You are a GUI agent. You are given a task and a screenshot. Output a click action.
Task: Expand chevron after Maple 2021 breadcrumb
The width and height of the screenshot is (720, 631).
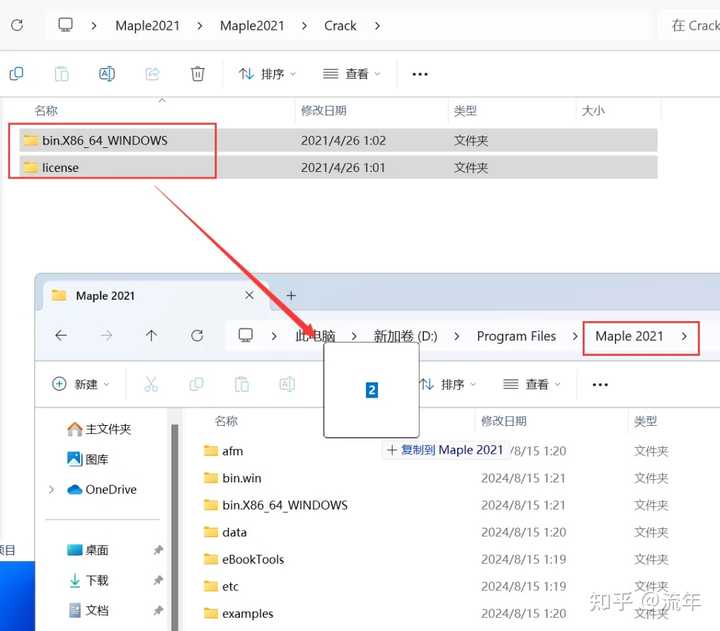[x=684, y=336]
